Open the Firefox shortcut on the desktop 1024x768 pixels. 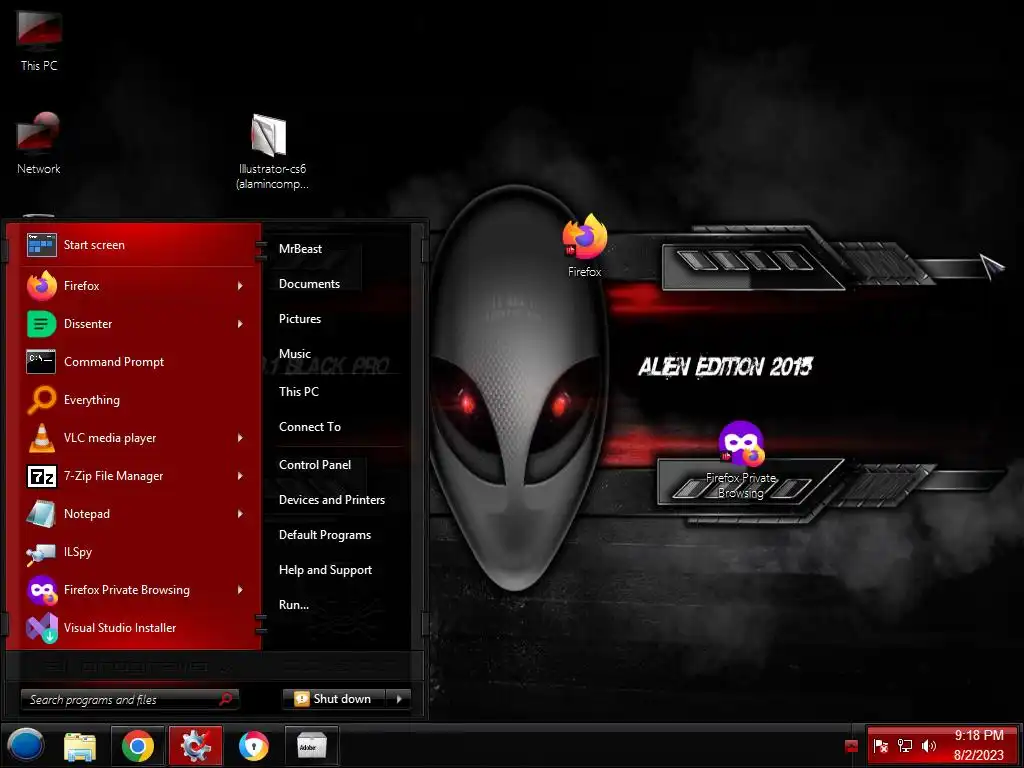[584, 246]
